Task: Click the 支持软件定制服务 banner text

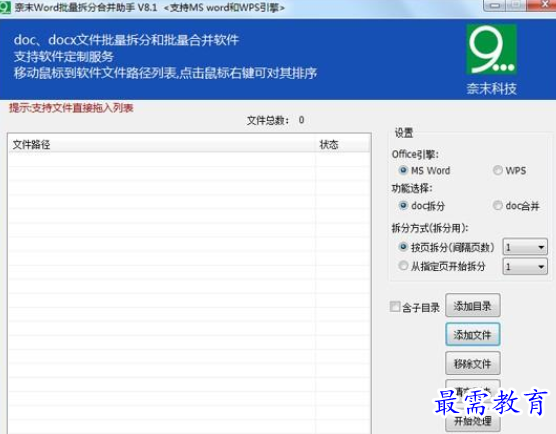Action: click(64, 57)
